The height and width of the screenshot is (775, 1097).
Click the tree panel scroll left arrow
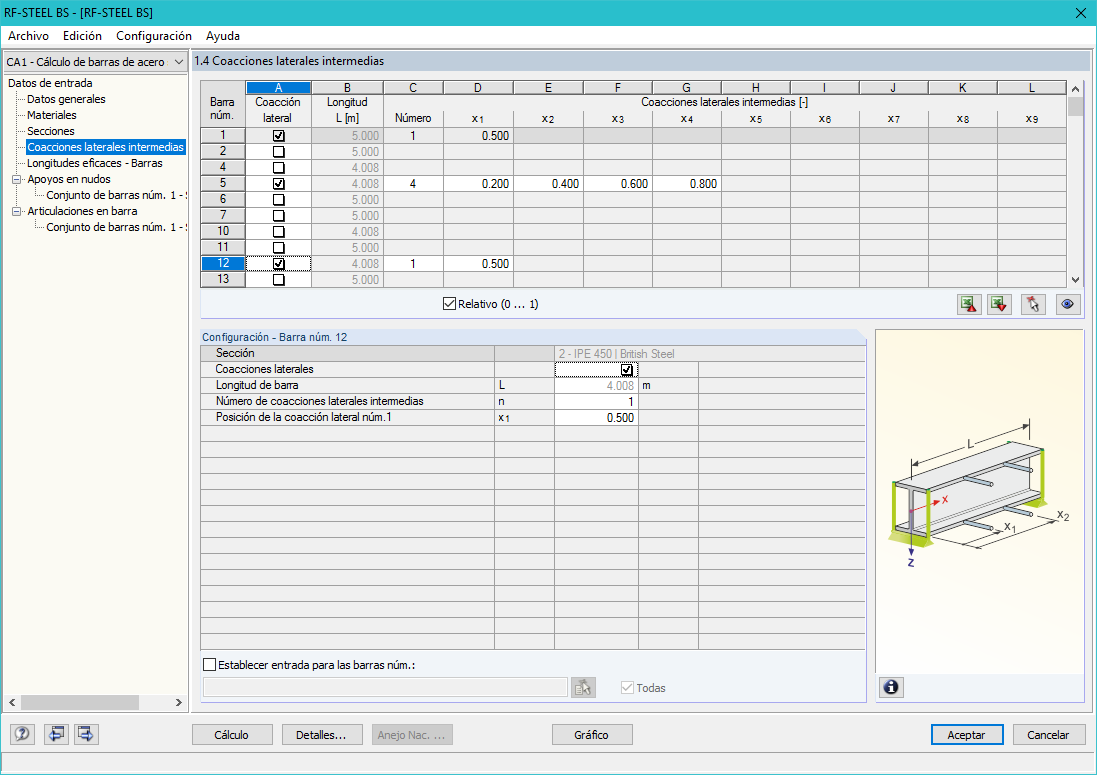[x=13, y=702]
